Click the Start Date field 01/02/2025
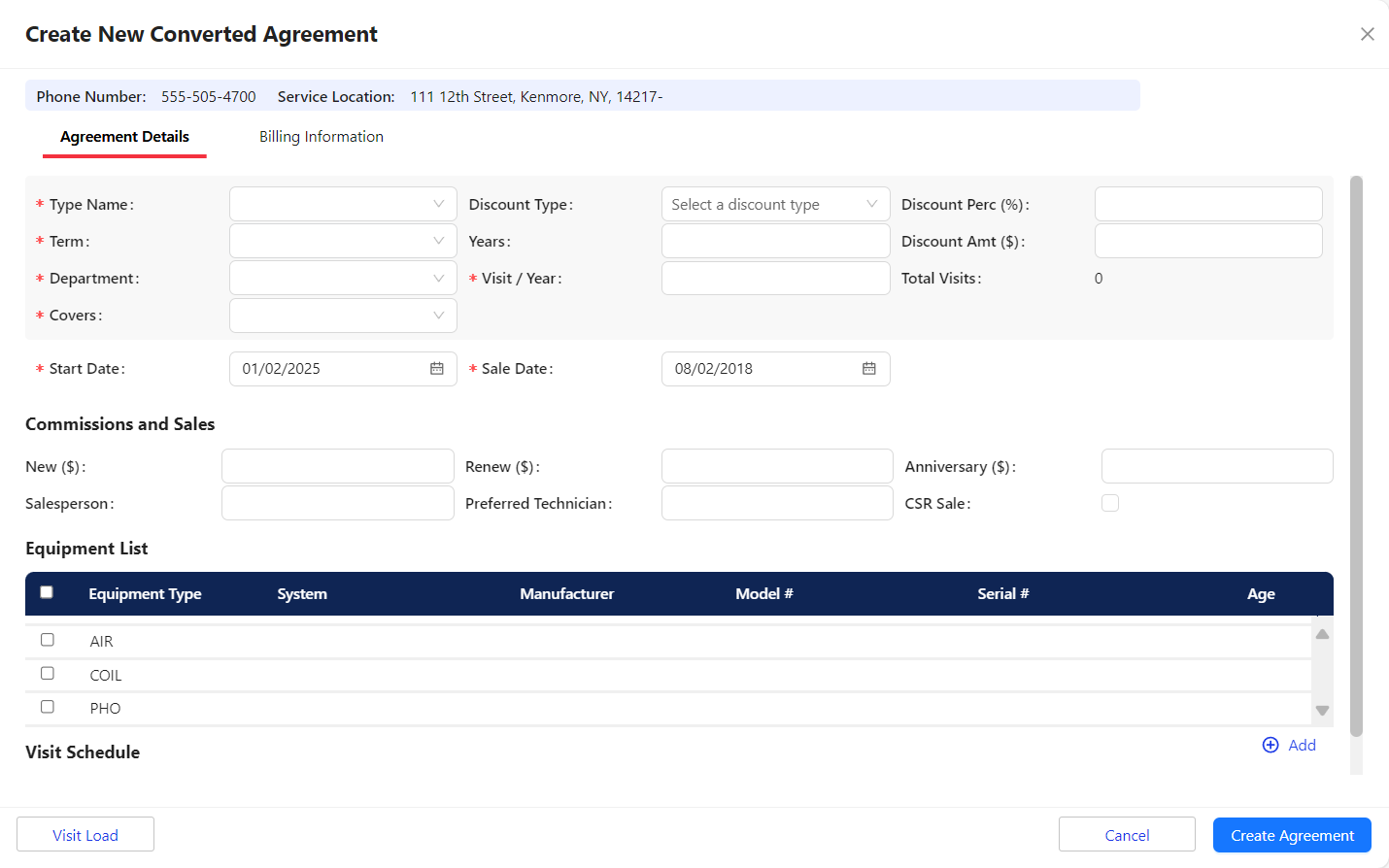The height and width of the screenshot is (868, 1389). coord(343,369)
